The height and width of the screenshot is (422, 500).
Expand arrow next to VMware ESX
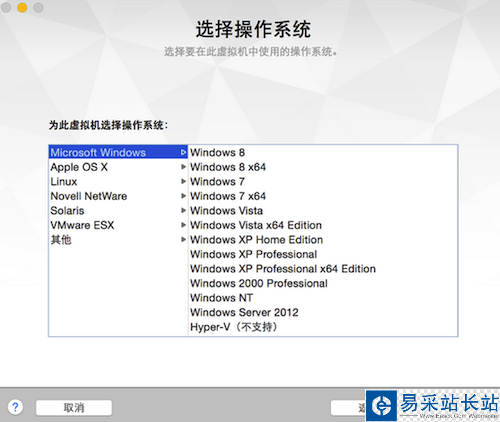click(183, 225)
